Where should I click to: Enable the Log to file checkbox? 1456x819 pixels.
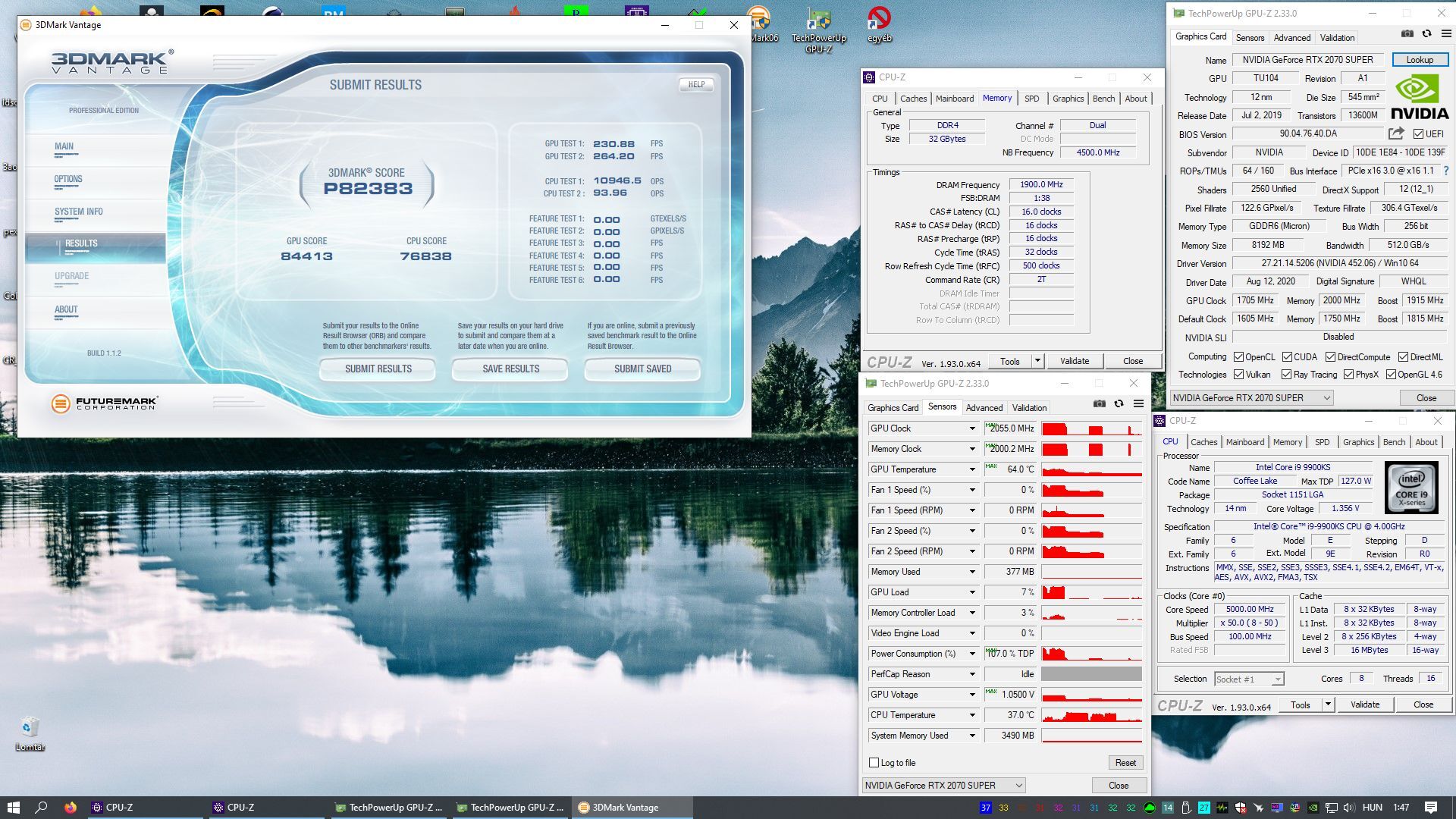874,763
